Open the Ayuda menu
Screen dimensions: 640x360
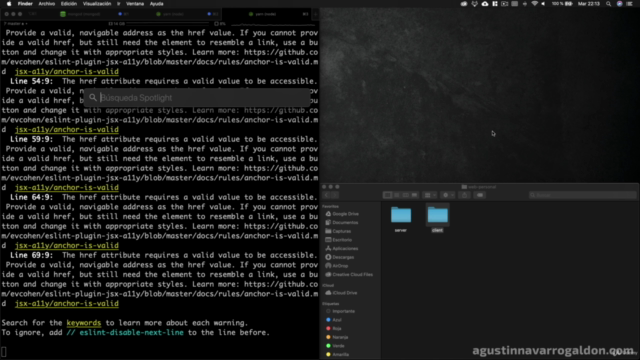tap(156, 4)
